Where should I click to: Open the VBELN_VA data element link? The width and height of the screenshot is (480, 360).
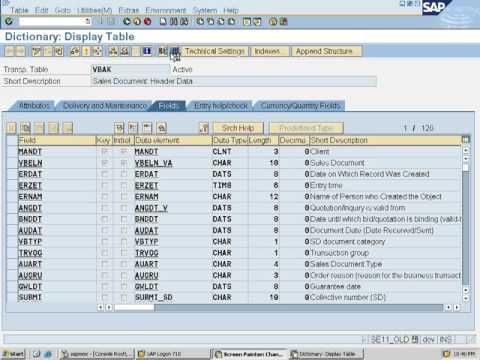(x=153, y=163)
